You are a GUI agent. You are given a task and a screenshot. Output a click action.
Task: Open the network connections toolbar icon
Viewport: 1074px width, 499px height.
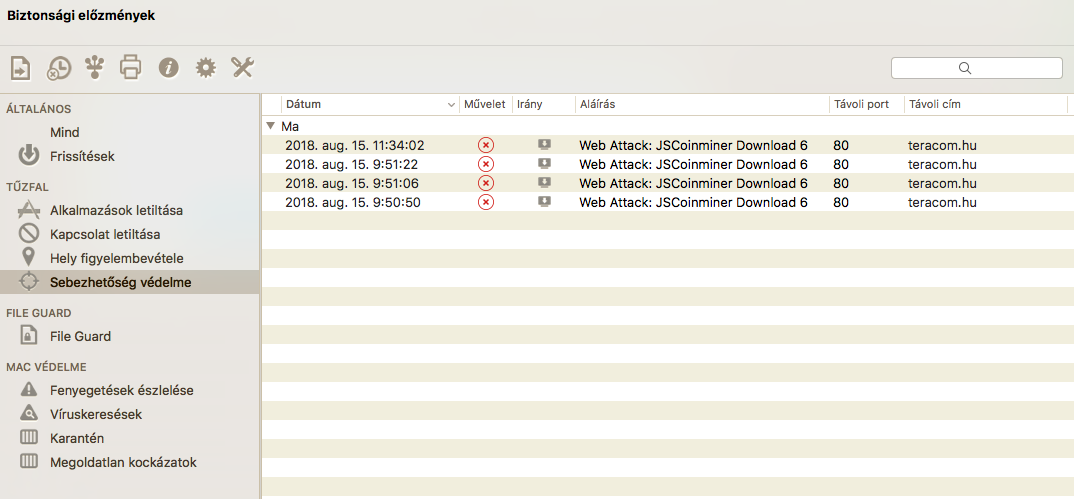click(x=95, y=66)
